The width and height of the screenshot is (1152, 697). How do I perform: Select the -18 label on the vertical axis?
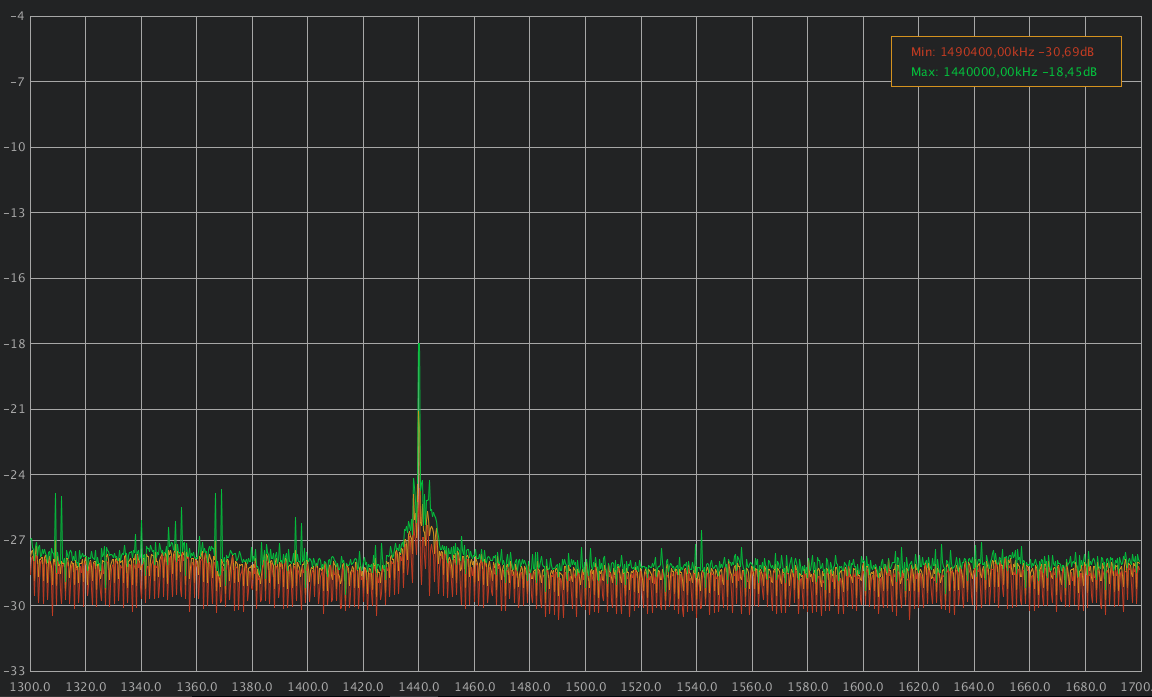coord(13,344)
